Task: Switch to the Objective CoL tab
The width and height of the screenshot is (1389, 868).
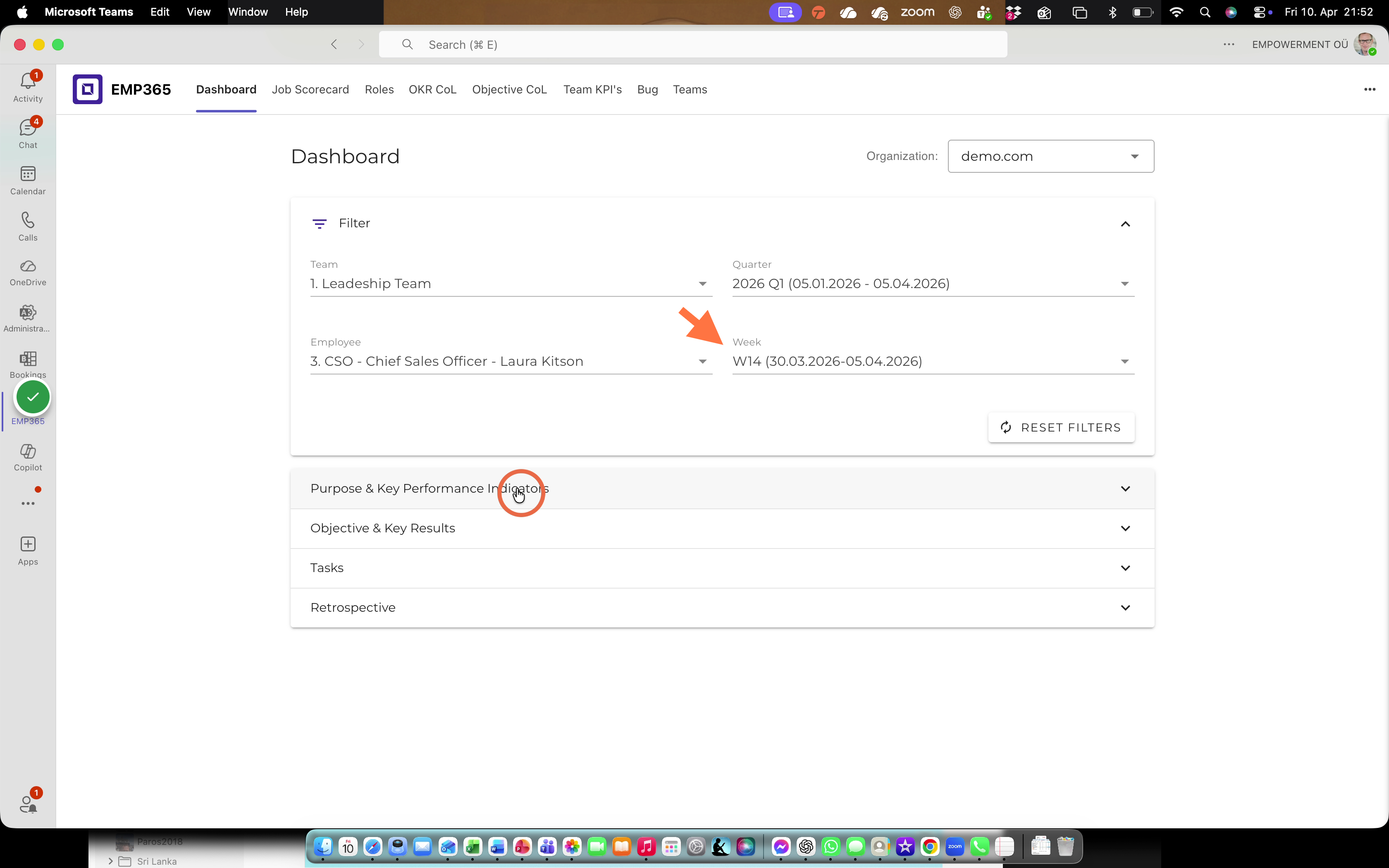Action: (x=509, y=90)
